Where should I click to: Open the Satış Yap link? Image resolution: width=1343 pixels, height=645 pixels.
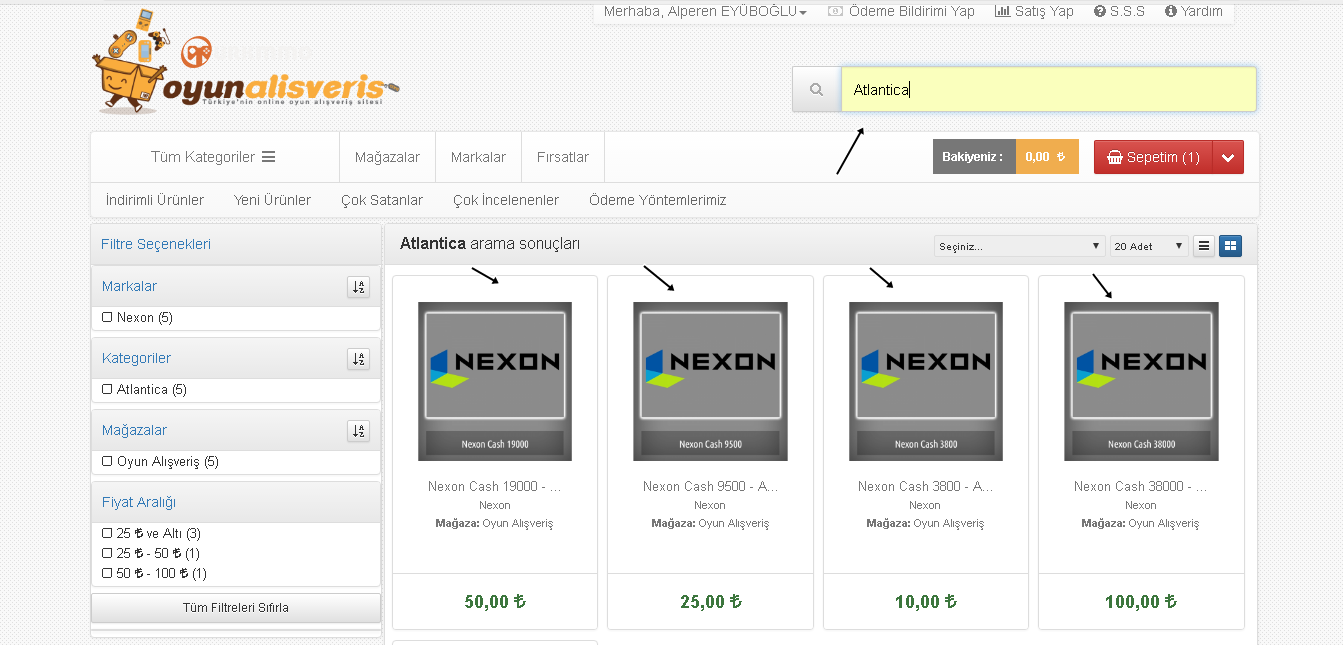pyautogui.click(x=1034, y=11)
